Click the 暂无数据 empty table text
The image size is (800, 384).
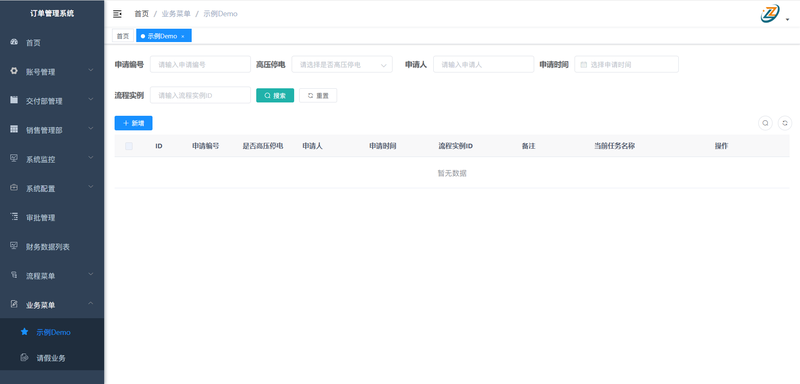tap(452, 173)
